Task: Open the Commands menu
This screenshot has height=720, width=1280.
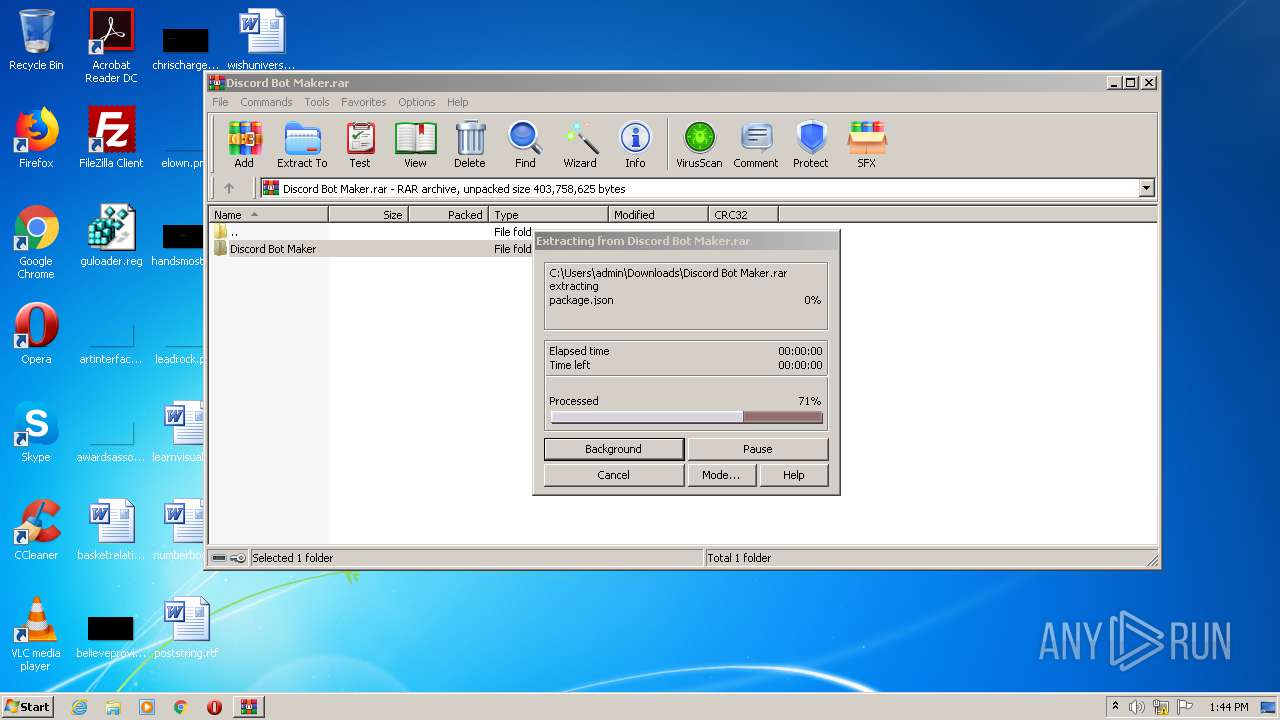Action: (266, 102)
